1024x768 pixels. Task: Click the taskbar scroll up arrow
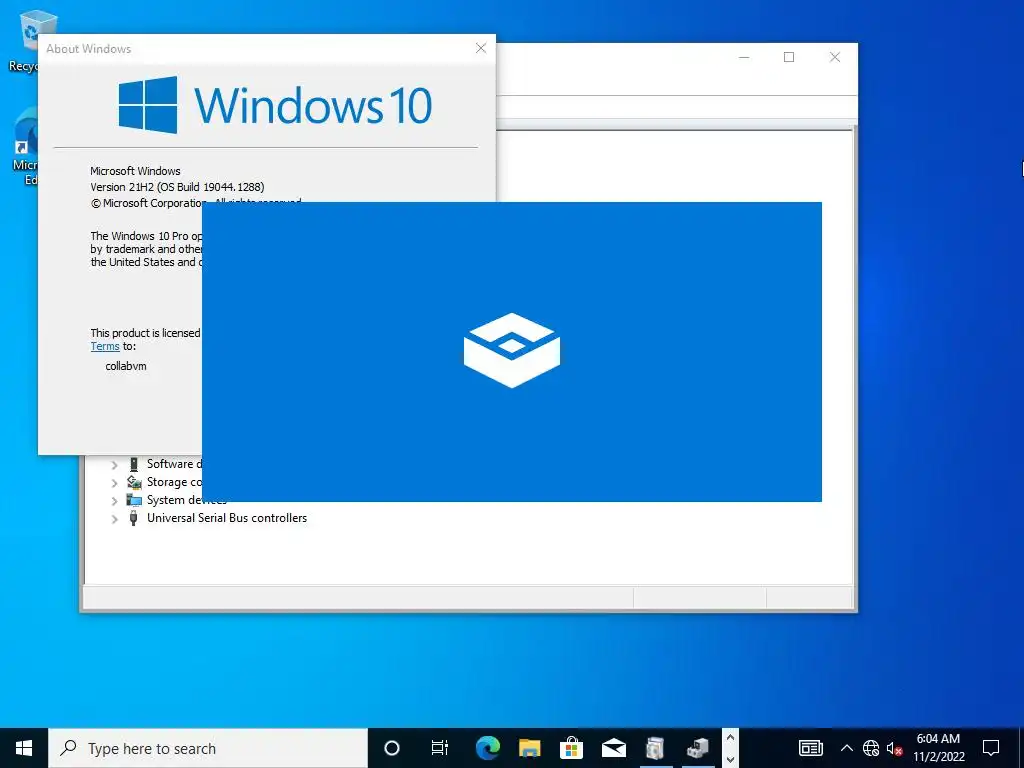tap(730, 738)
